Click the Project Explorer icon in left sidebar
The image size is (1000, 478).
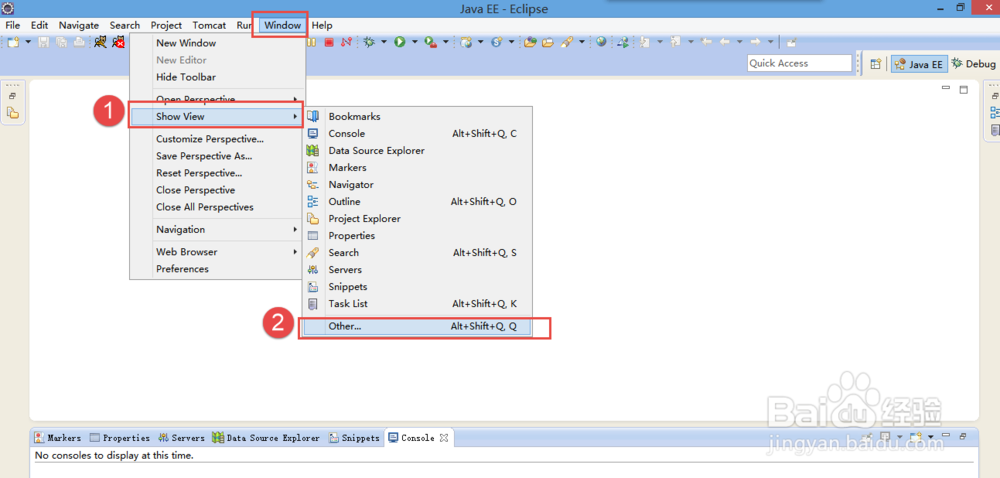(x=13, y=113)
